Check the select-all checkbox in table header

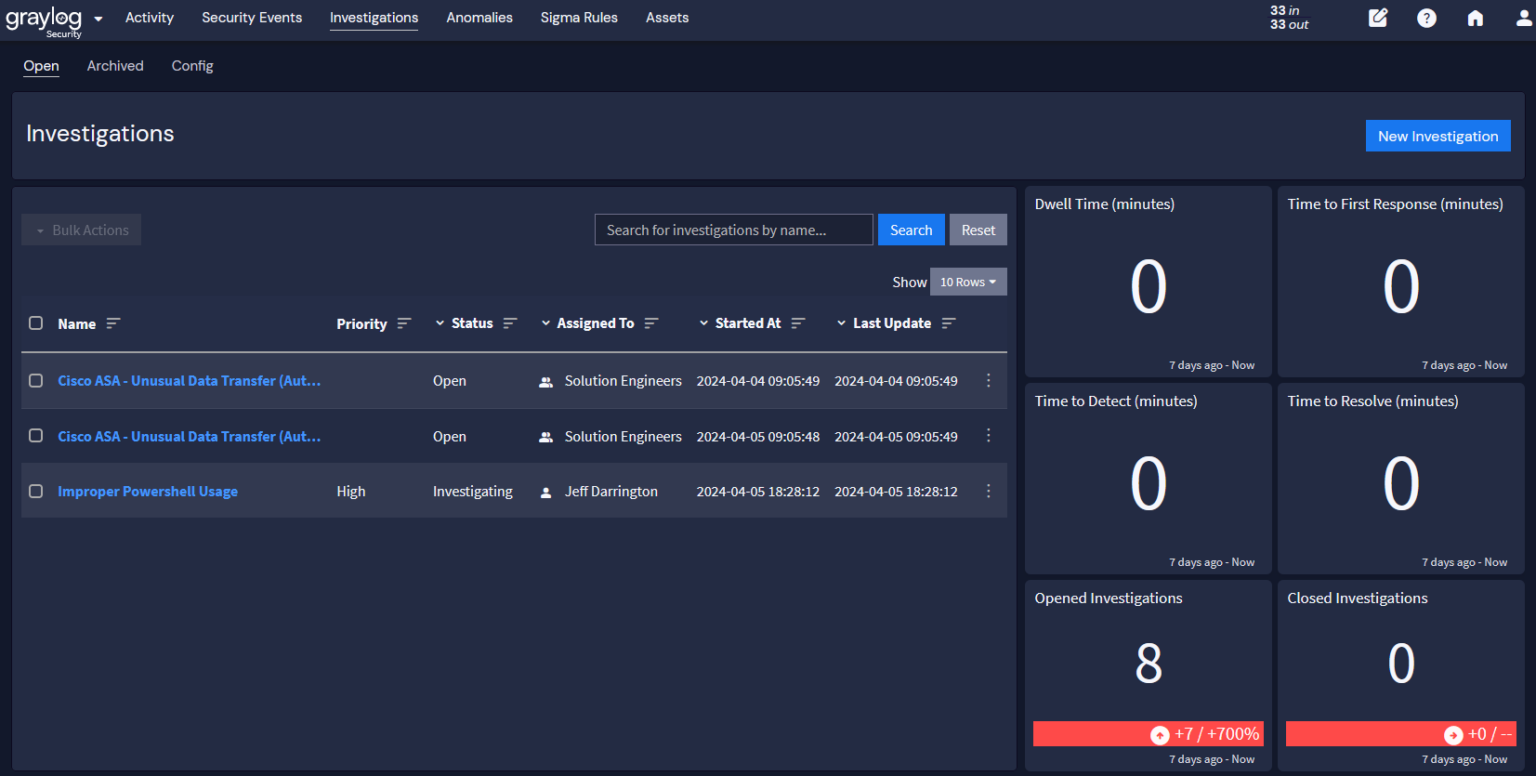pyautogui.click(x=36, y=323)
